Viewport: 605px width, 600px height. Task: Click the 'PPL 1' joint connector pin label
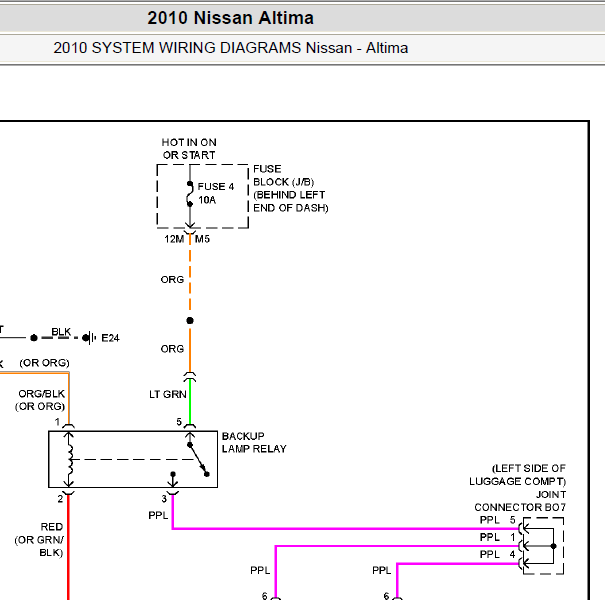(497, 537)
